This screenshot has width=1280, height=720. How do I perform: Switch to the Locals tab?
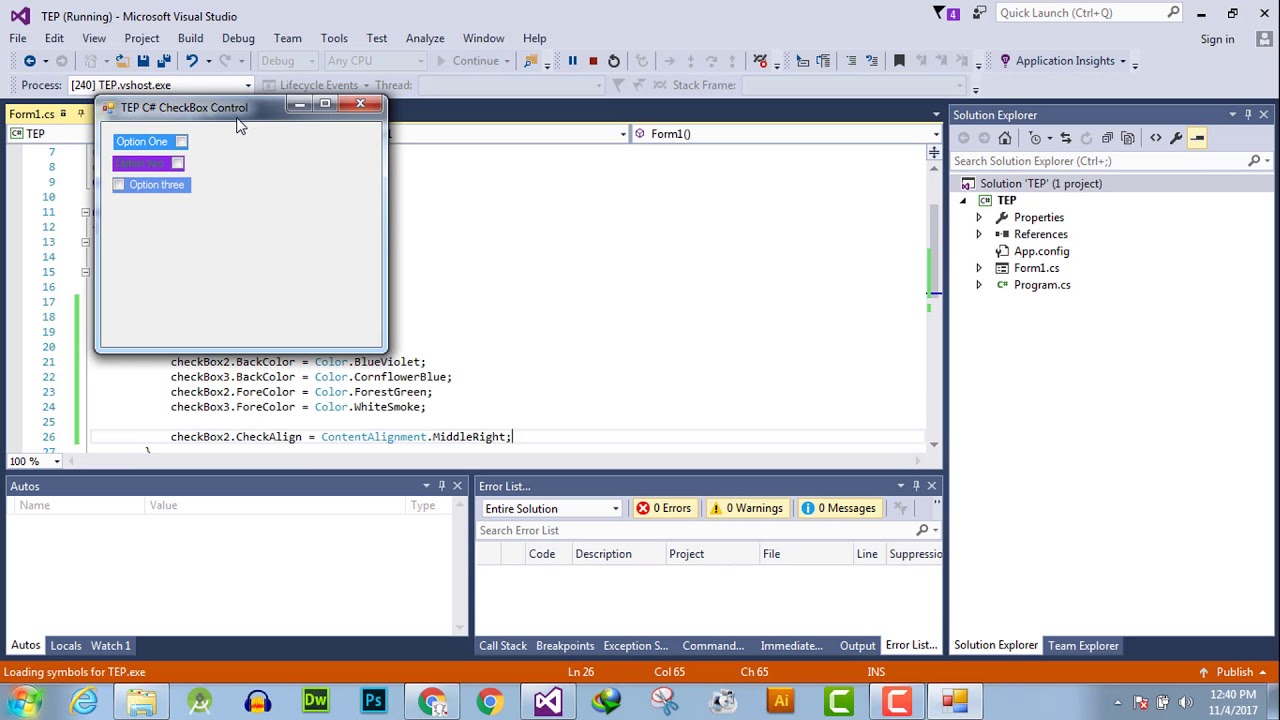[x=66, y=646]
